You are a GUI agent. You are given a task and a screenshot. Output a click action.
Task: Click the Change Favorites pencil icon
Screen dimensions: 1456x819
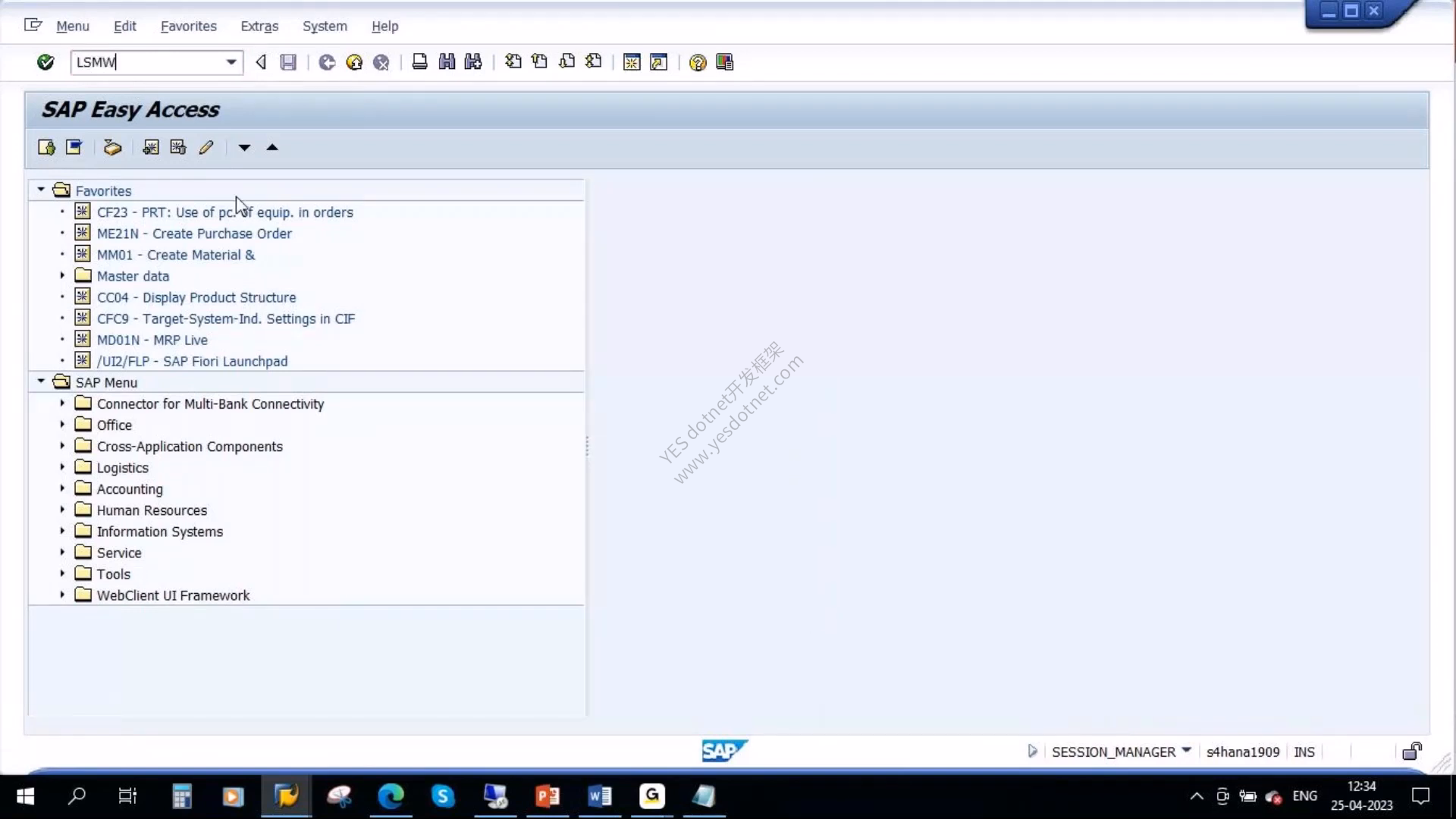pos(206,147)
